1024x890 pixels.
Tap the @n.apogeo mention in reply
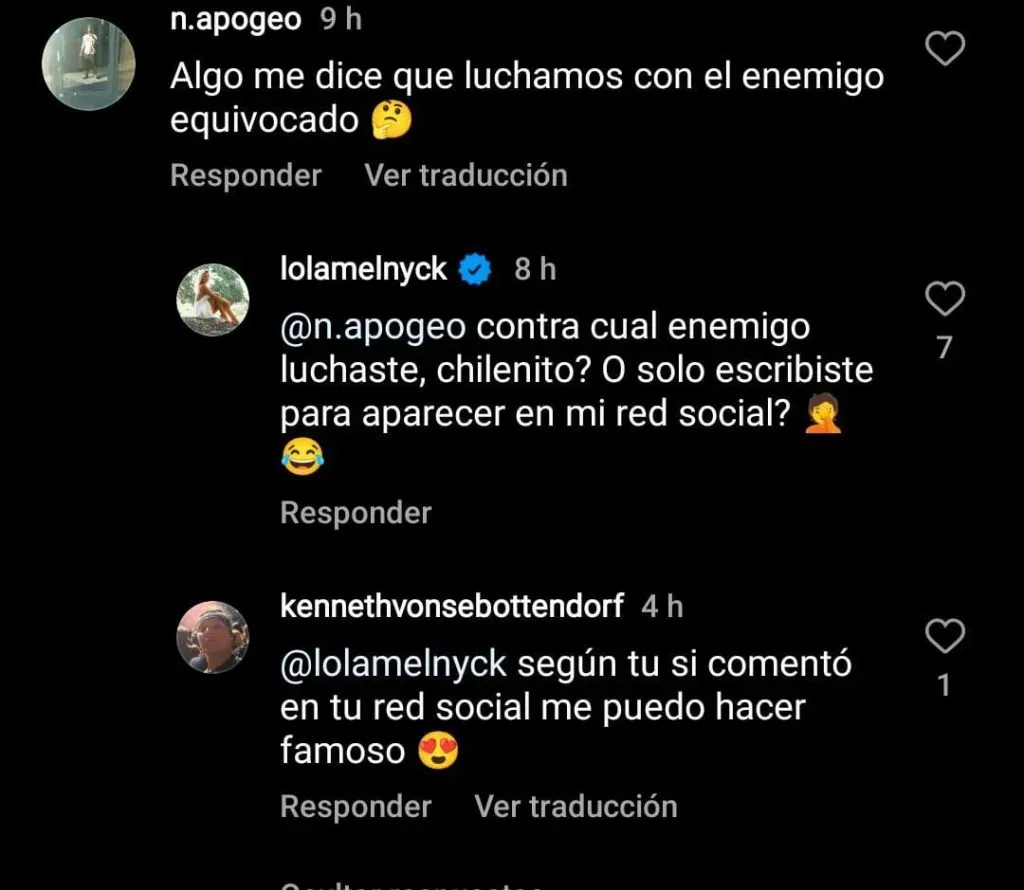(x=373, y=326)
